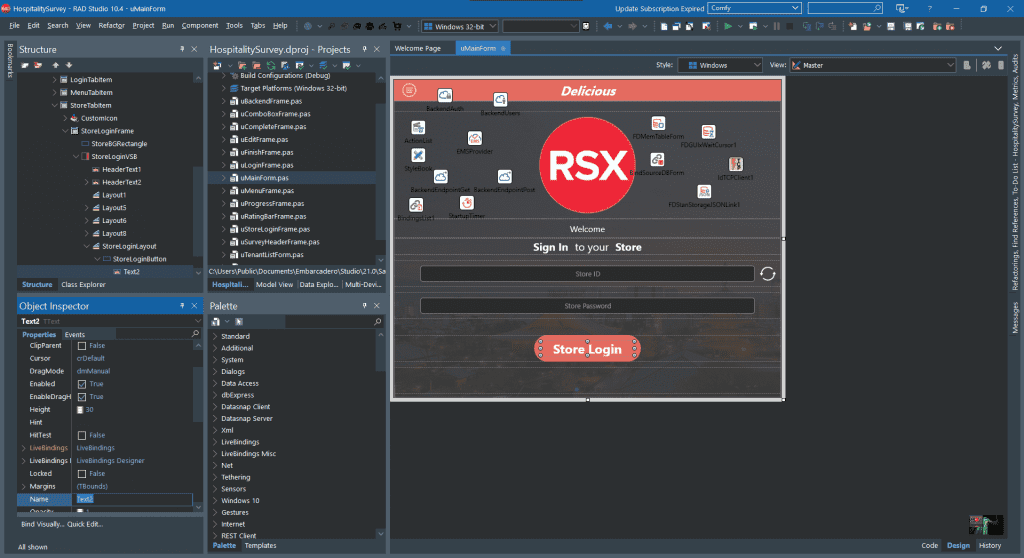Select StoreBGRectangle in Structure tree
The width and height of the screenshot is (1024, 558).
[119, 144]
